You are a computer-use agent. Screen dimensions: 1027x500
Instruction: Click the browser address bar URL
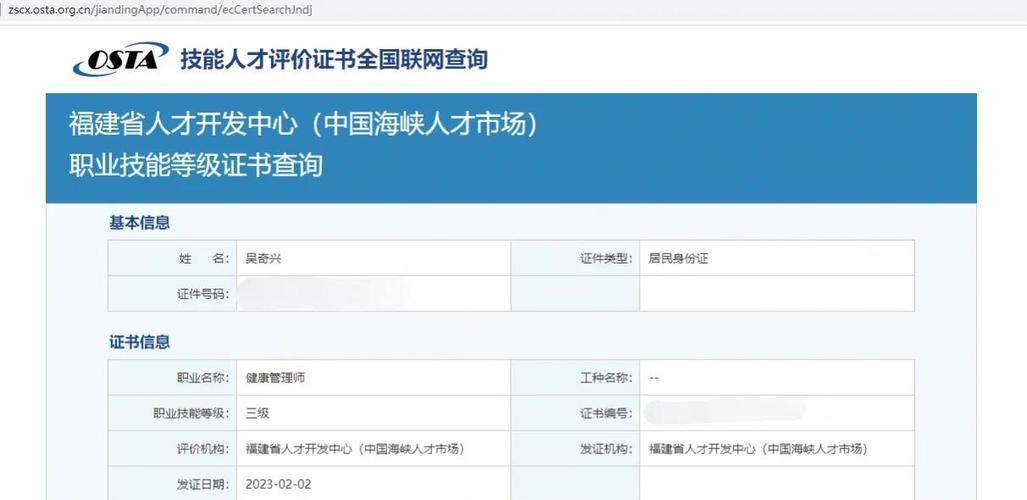(160, 10)
